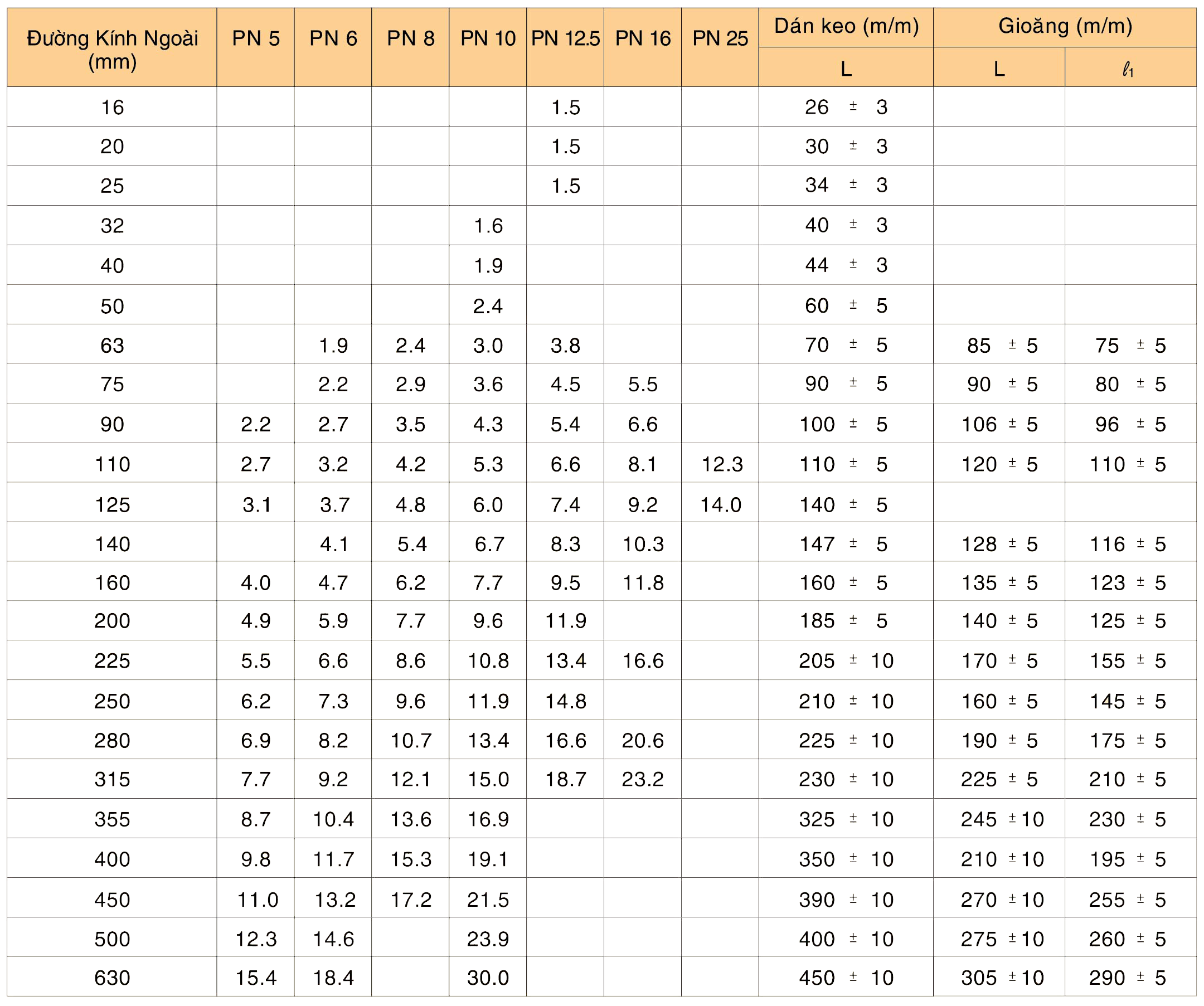The image size is (1204, 1006).
Task: Select the '85 ± 5' gasket L cell
Action: tap(999, 346)
